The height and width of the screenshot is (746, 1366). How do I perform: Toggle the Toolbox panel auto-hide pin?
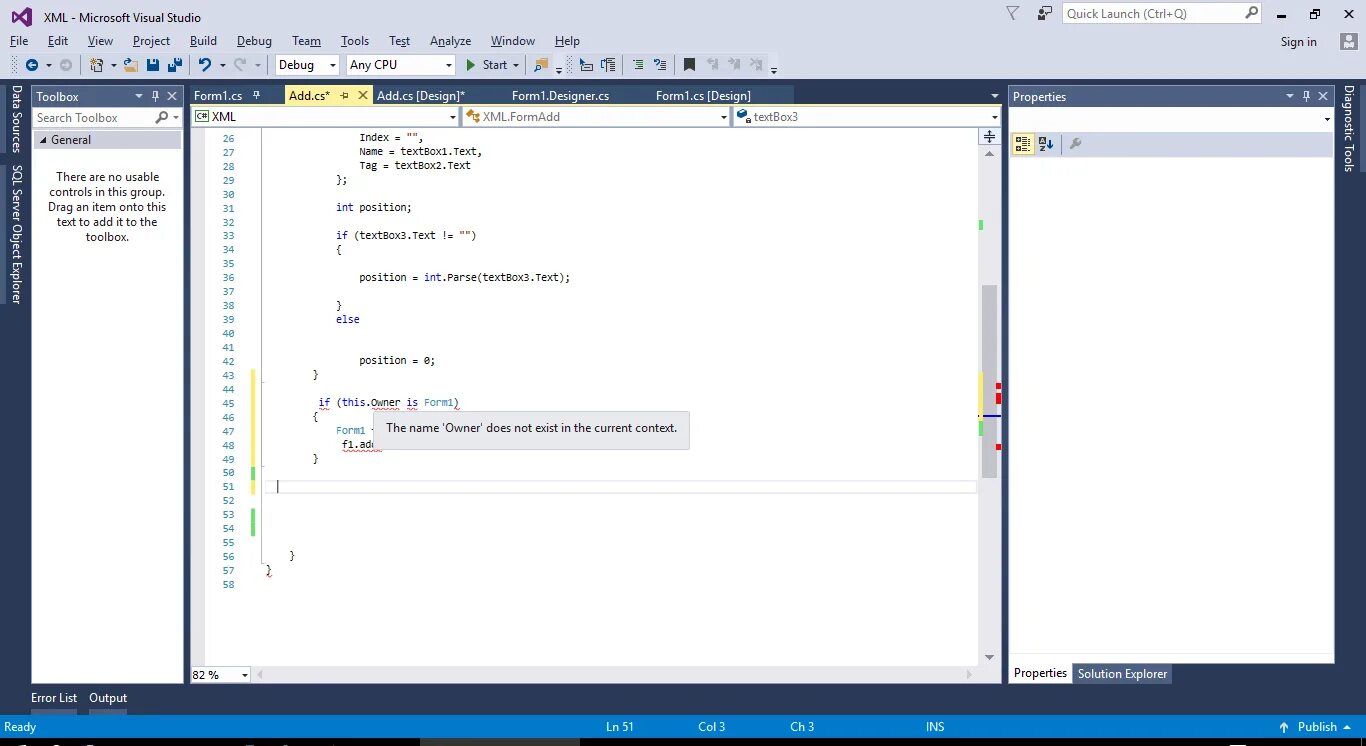point(155,96)
